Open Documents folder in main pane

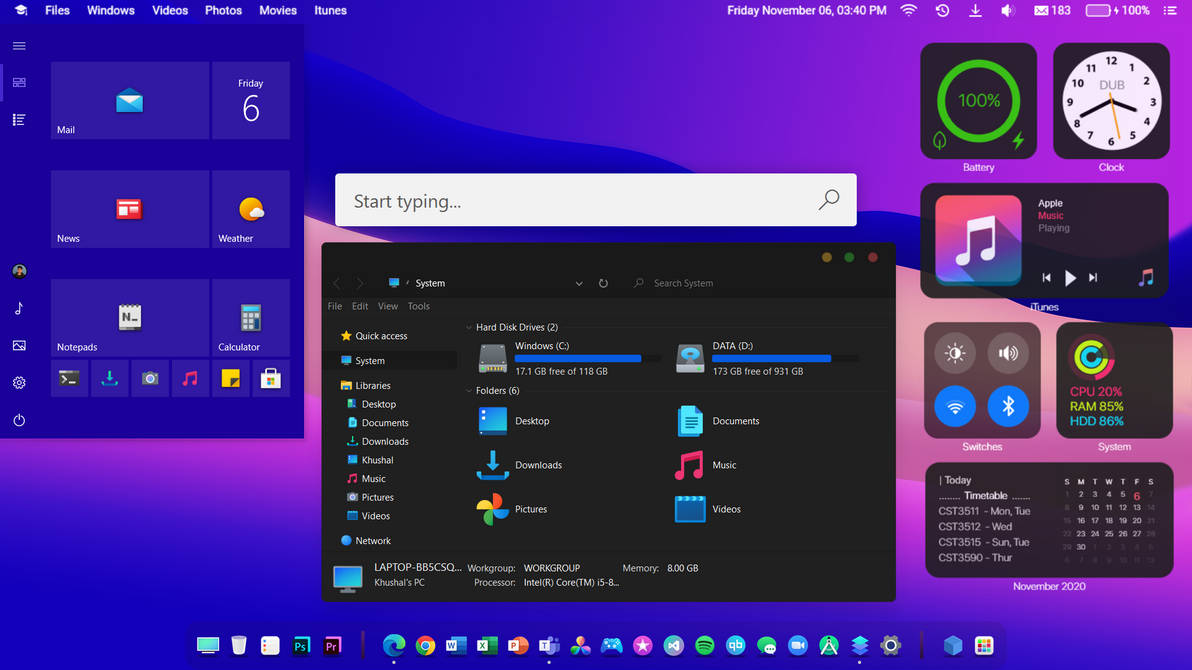(x=718, y=421)
